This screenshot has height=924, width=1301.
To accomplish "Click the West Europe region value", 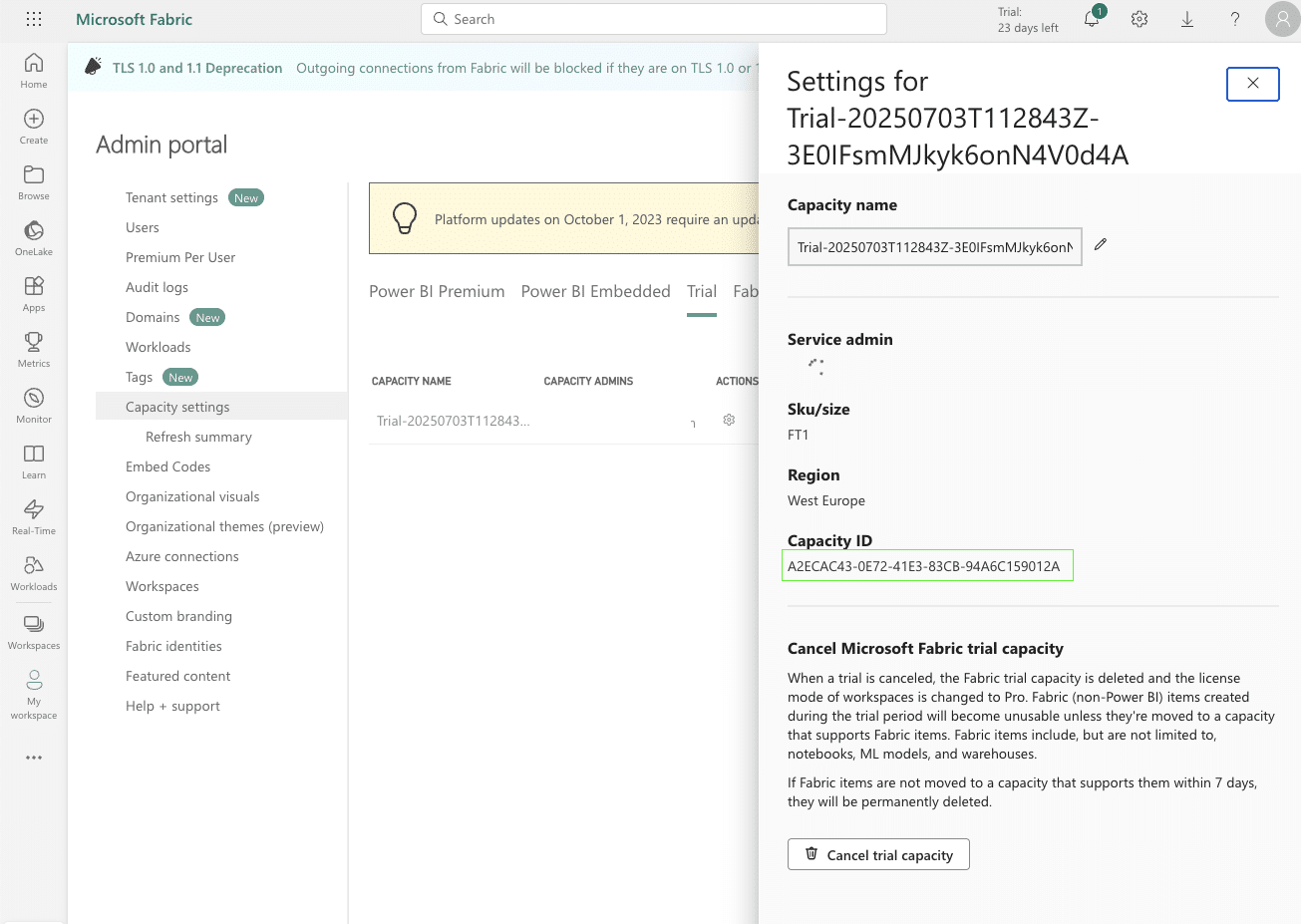I will coord(826,500).
